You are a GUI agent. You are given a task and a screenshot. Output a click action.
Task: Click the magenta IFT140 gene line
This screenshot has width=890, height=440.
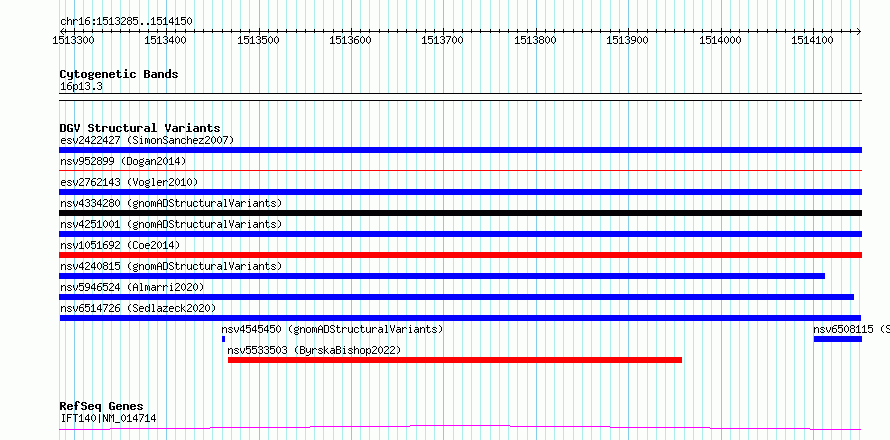point(460,428)
